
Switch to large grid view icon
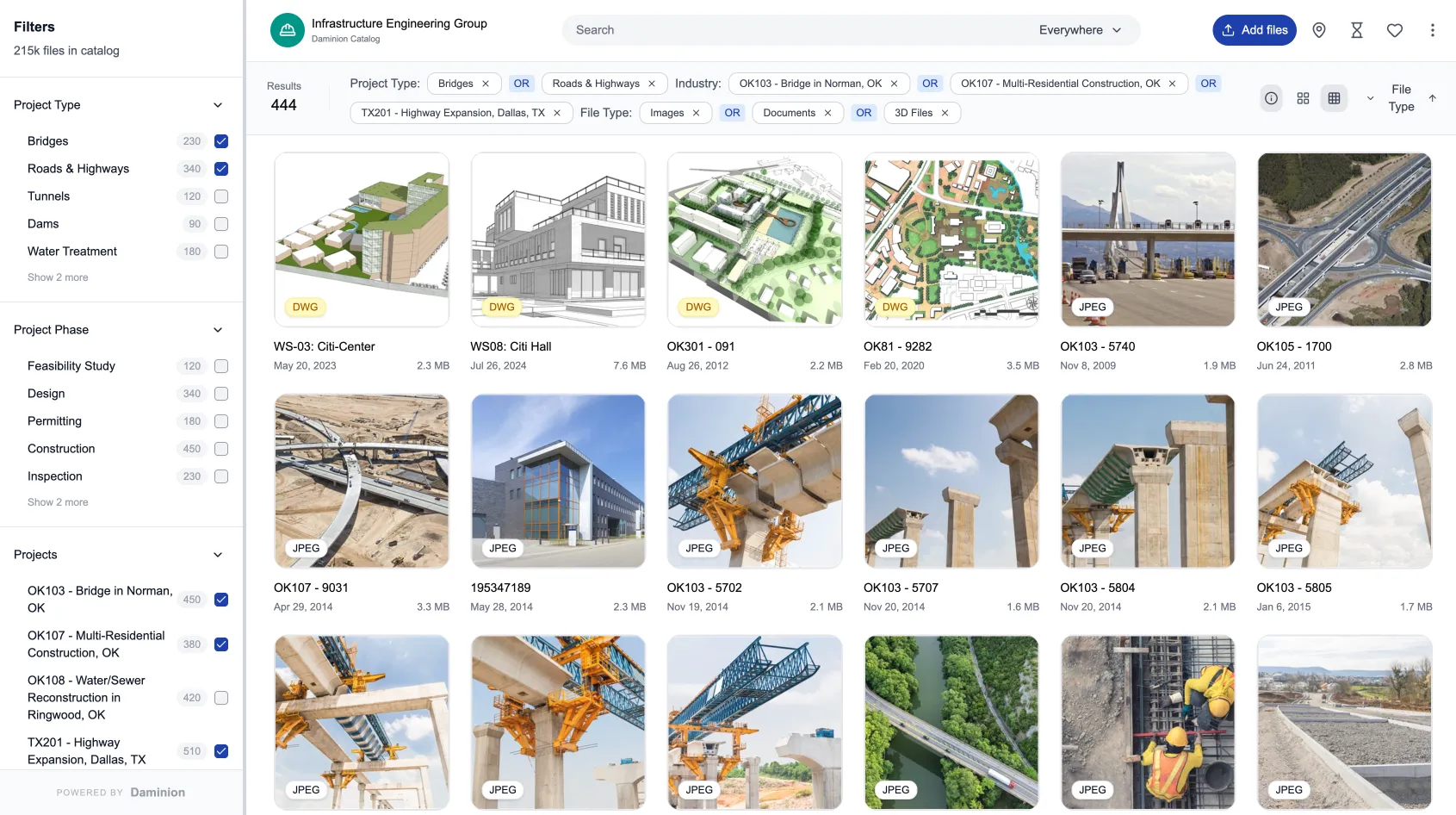(x=1303, y=98)
